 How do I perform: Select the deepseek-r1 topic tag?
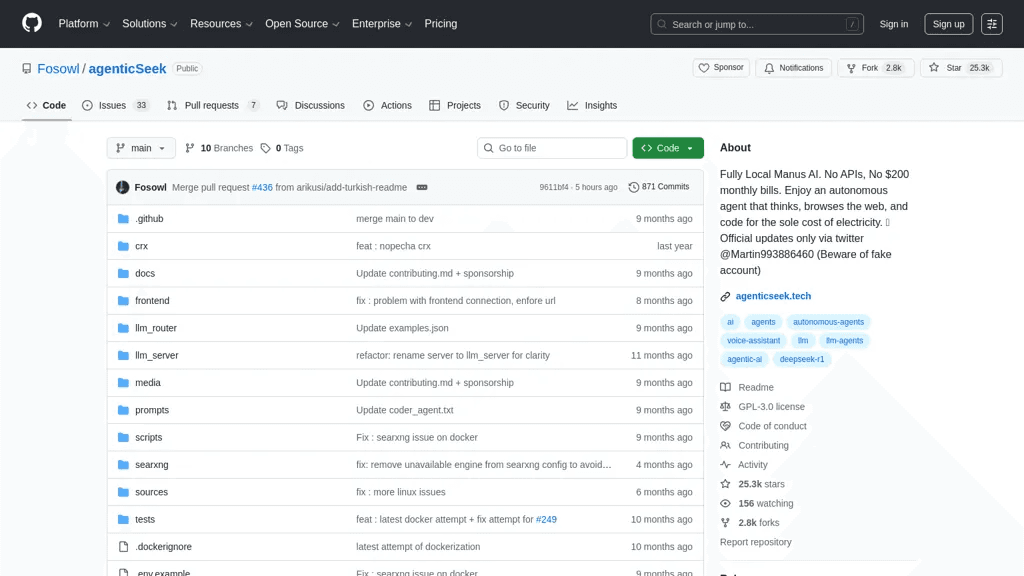[x=801, y=359]
